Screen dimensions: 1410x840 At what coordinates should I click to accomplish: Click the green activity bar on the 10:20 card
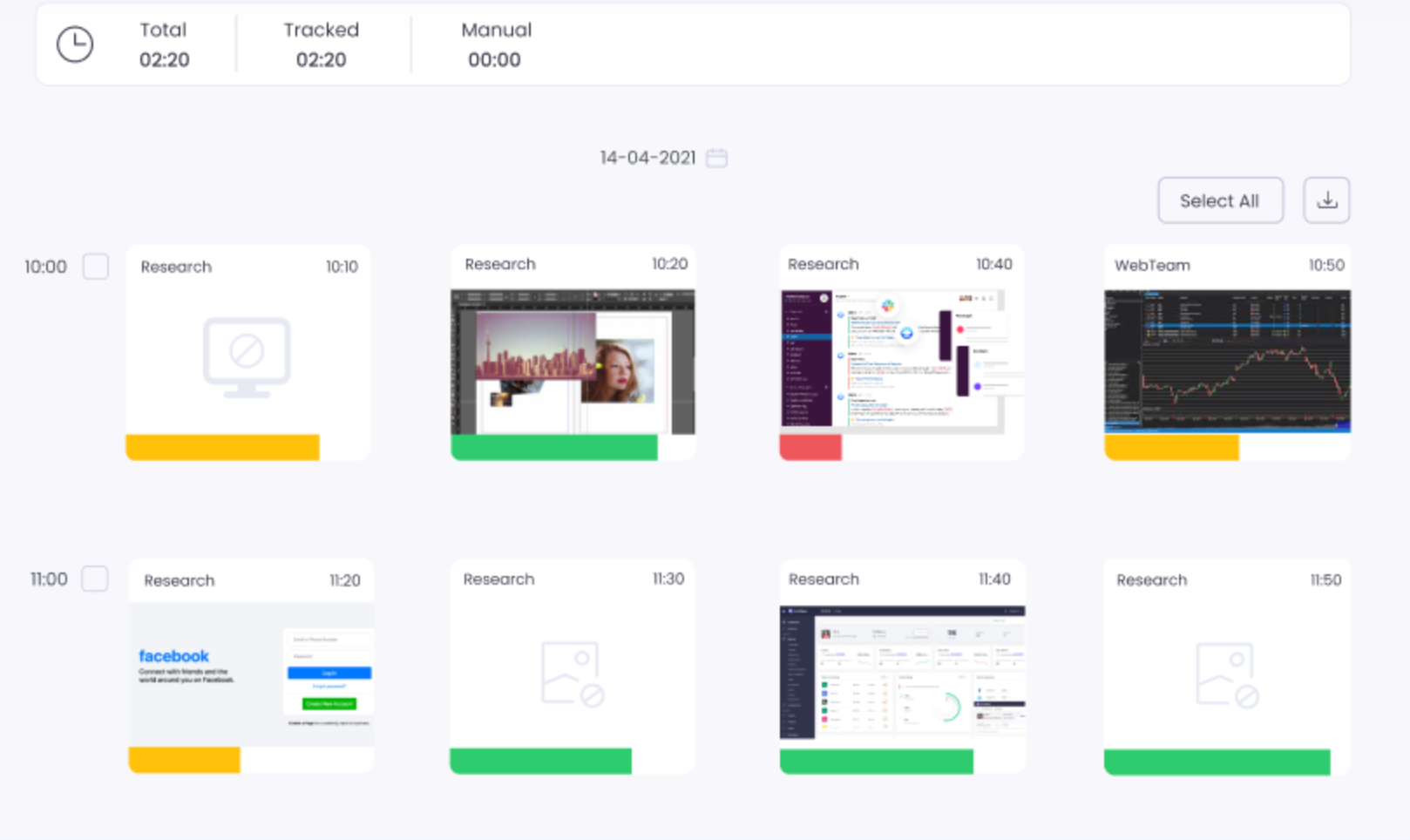point(554,448)
